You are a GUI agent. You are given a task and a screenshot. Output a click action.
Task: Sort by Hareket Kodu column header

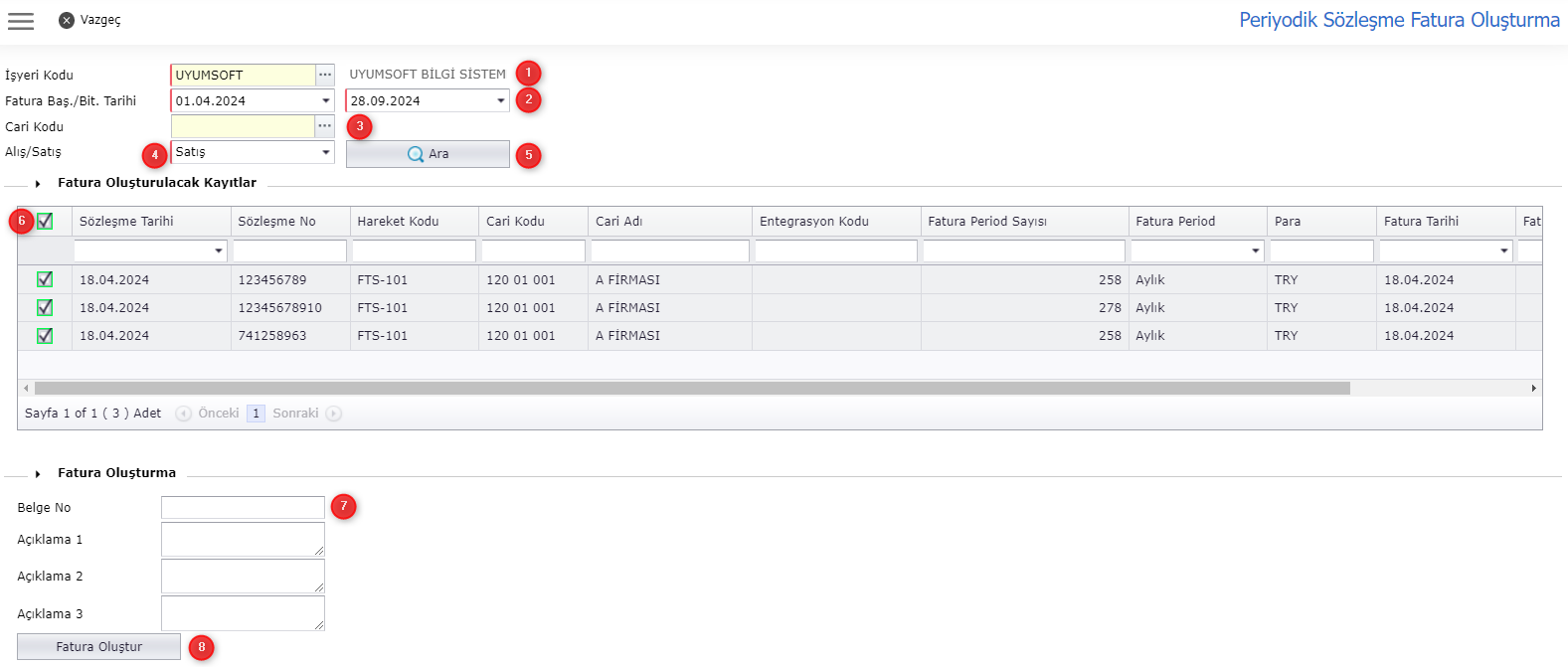415,221
